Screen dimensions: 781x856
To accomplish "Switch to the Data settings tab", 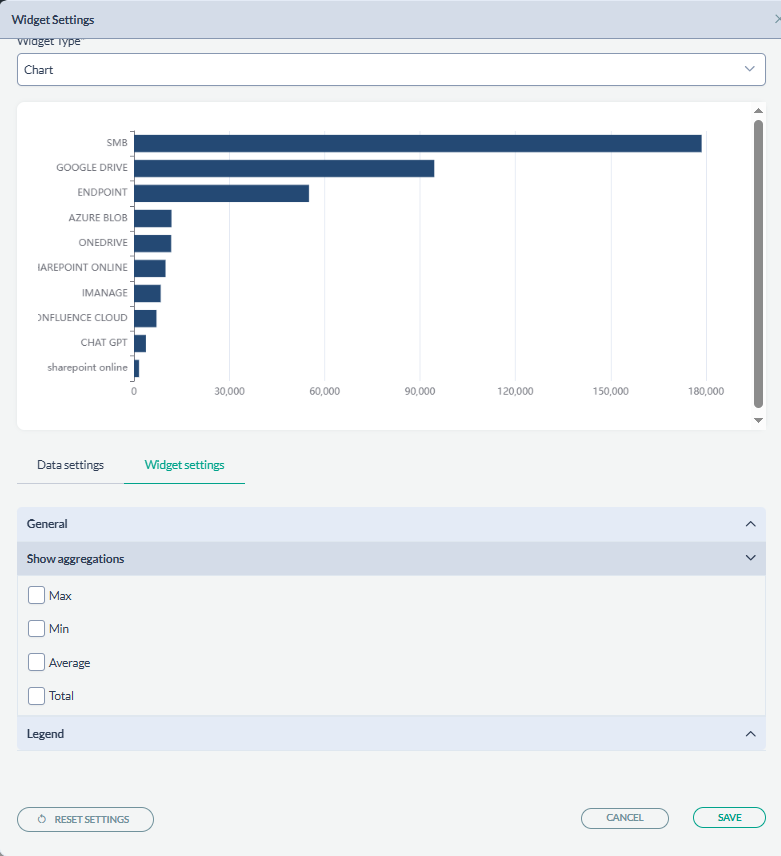I will [70, 465].
